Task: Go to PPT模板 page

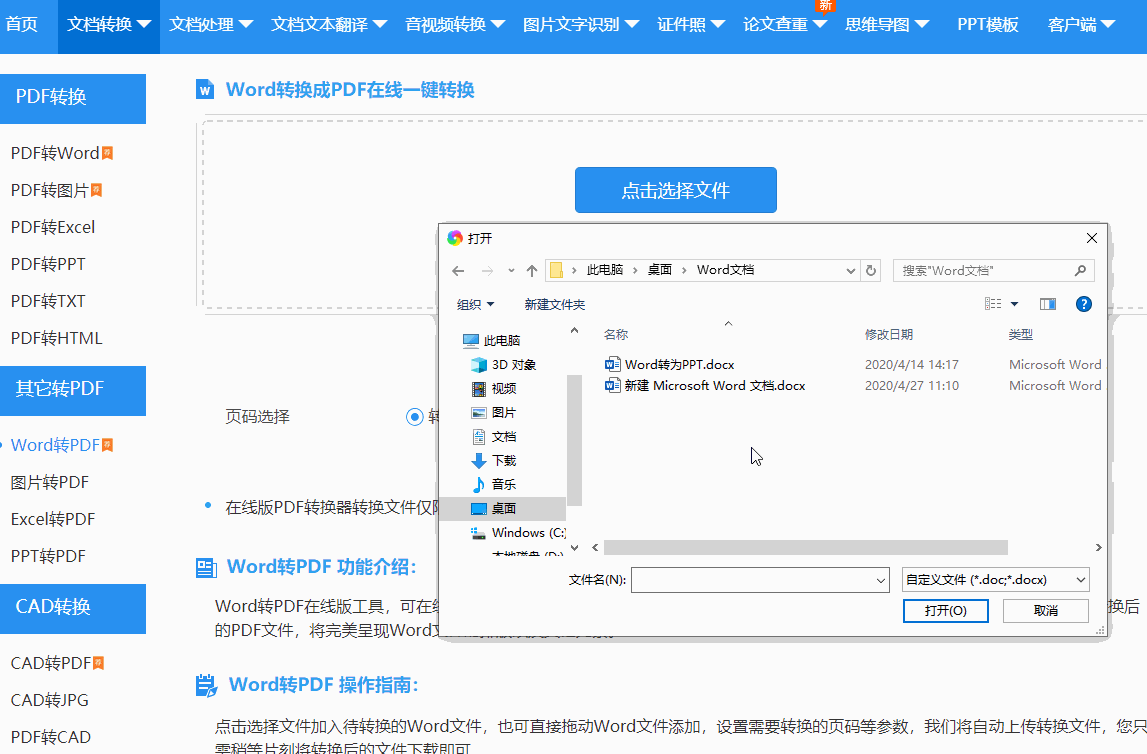Action: tap(988, 25)
